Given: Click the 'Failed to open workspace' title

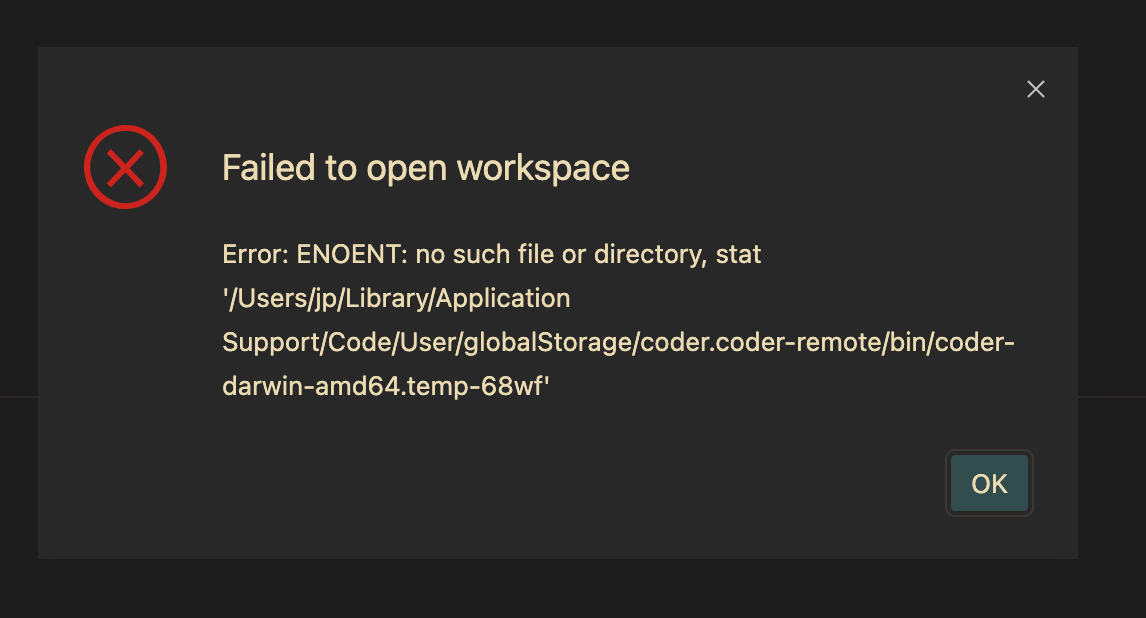Looking at the screenshot, I should (x=425, y=168).
